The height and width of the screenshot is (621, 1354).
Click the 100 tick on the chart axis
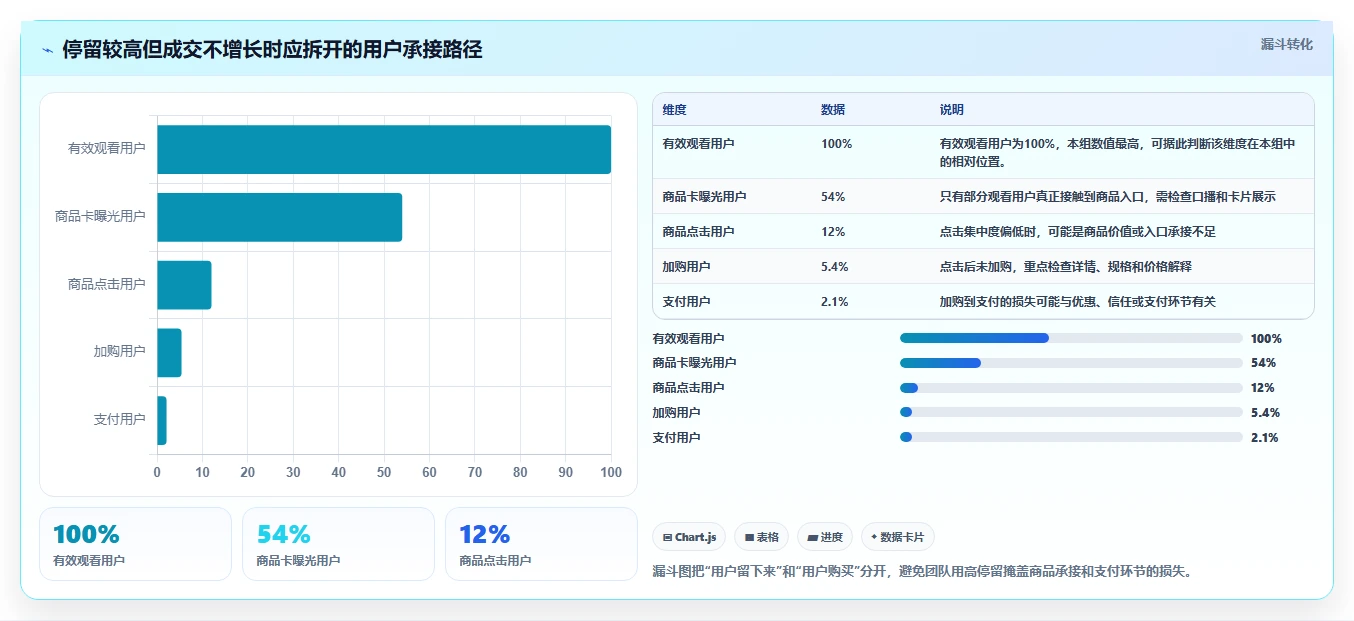pyautogui.click(x=610, y=472)
